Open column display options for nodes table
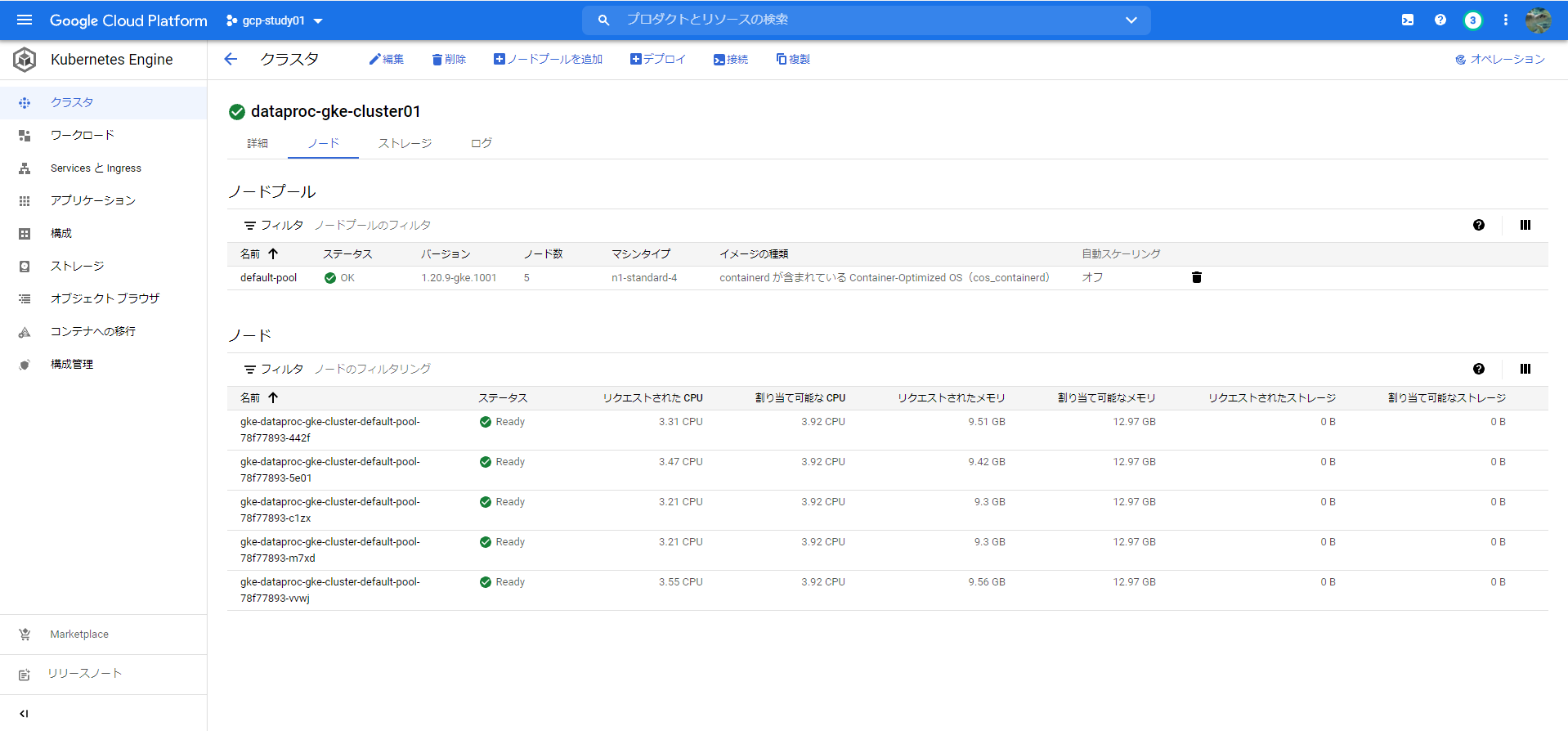Screen dimensions: 1568x731 [x=1525, y=369]
